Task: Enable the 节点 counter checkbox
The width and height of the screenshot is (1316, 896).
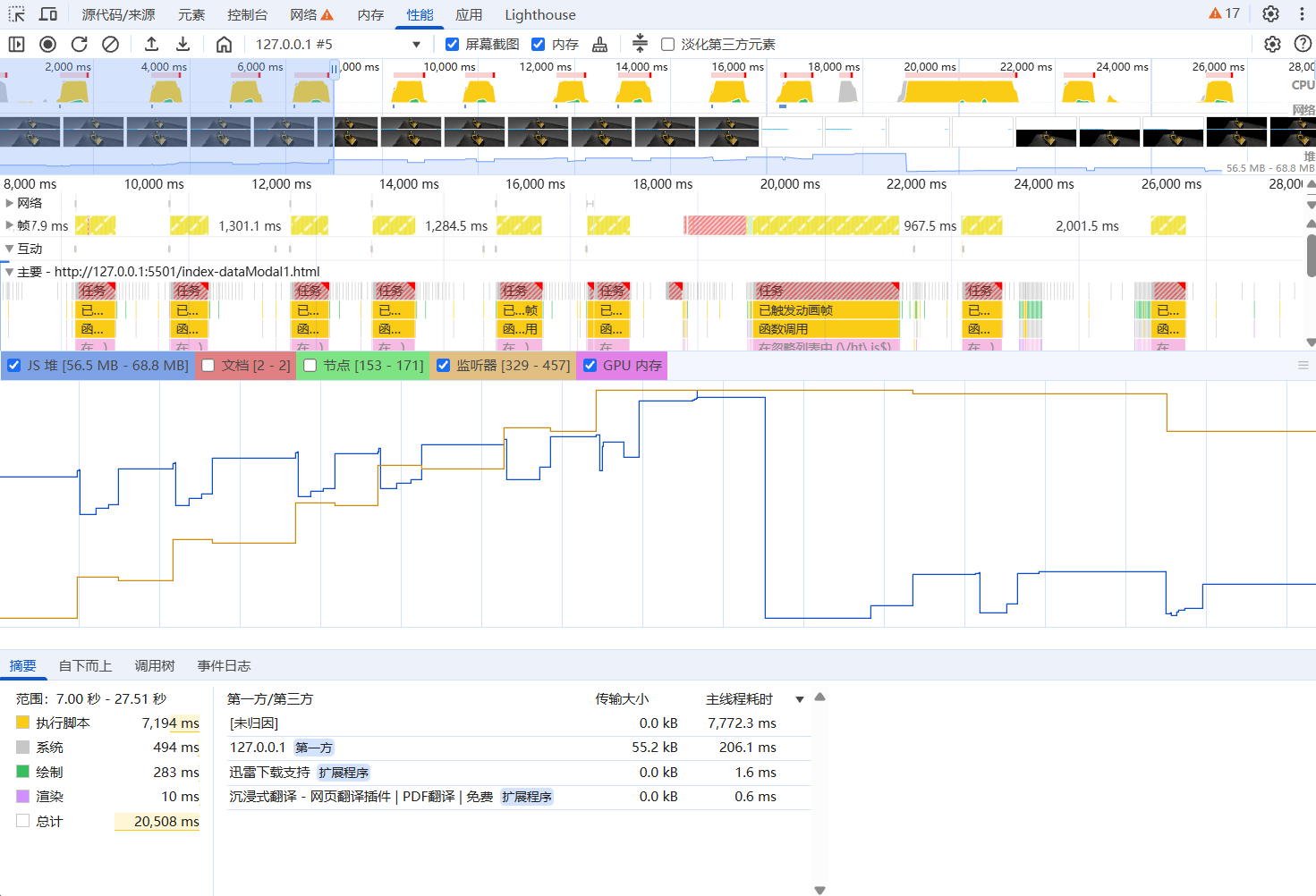Action: coord(310,365)
